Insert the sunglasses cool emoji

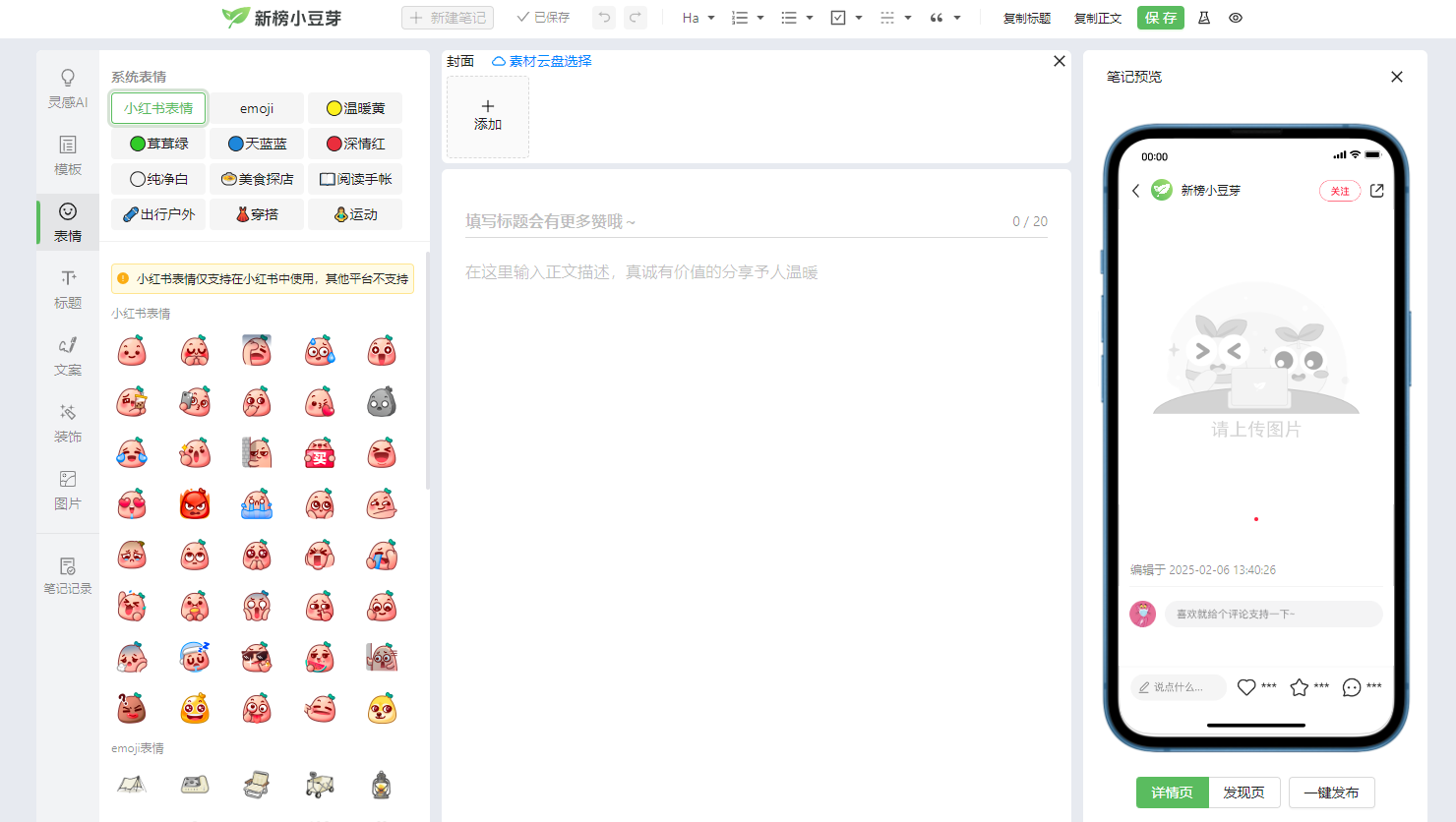tap(257, 658)
